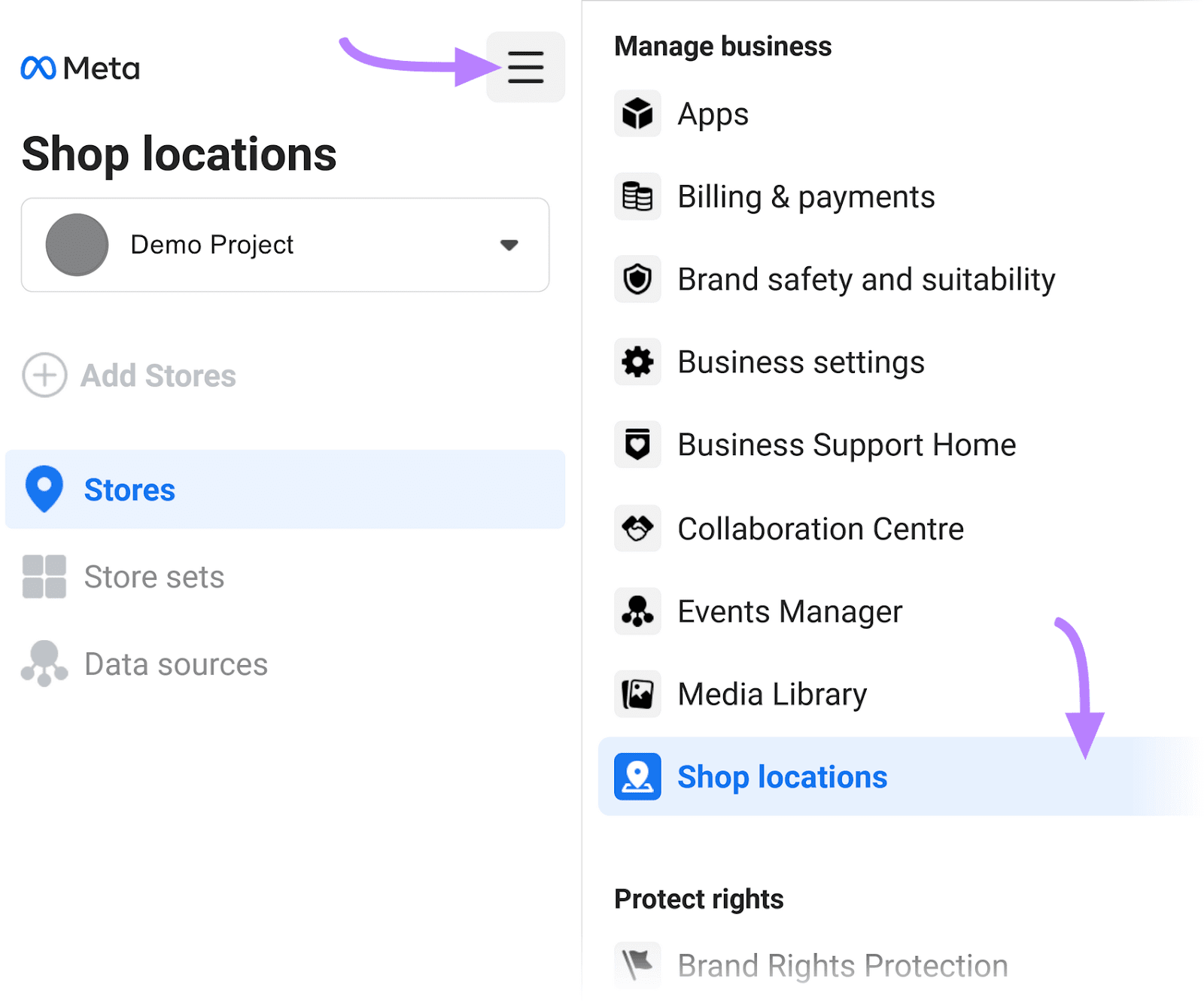Click the Events Manager icon
The image size is (1204, 1002).
(x=637, y=612)
